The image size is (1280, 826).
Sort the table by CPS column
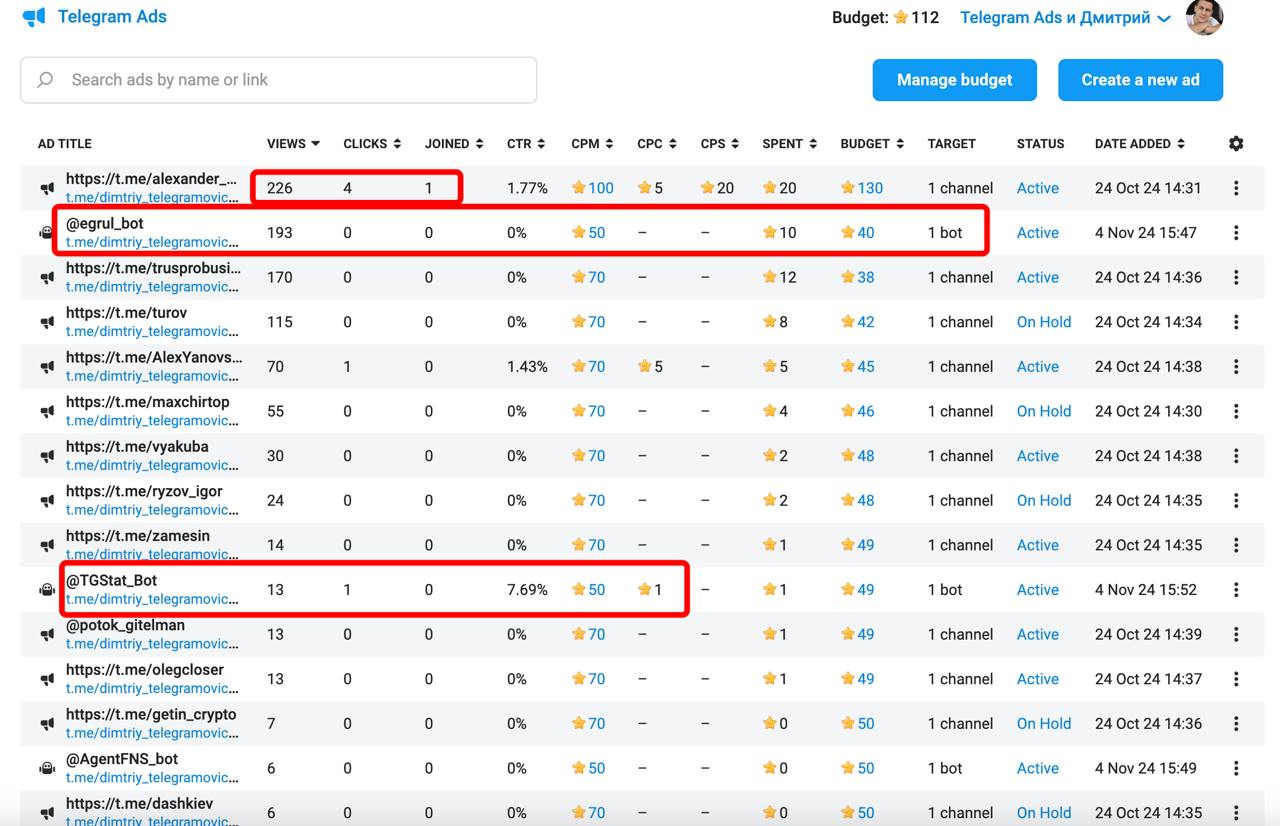point(719,143)
